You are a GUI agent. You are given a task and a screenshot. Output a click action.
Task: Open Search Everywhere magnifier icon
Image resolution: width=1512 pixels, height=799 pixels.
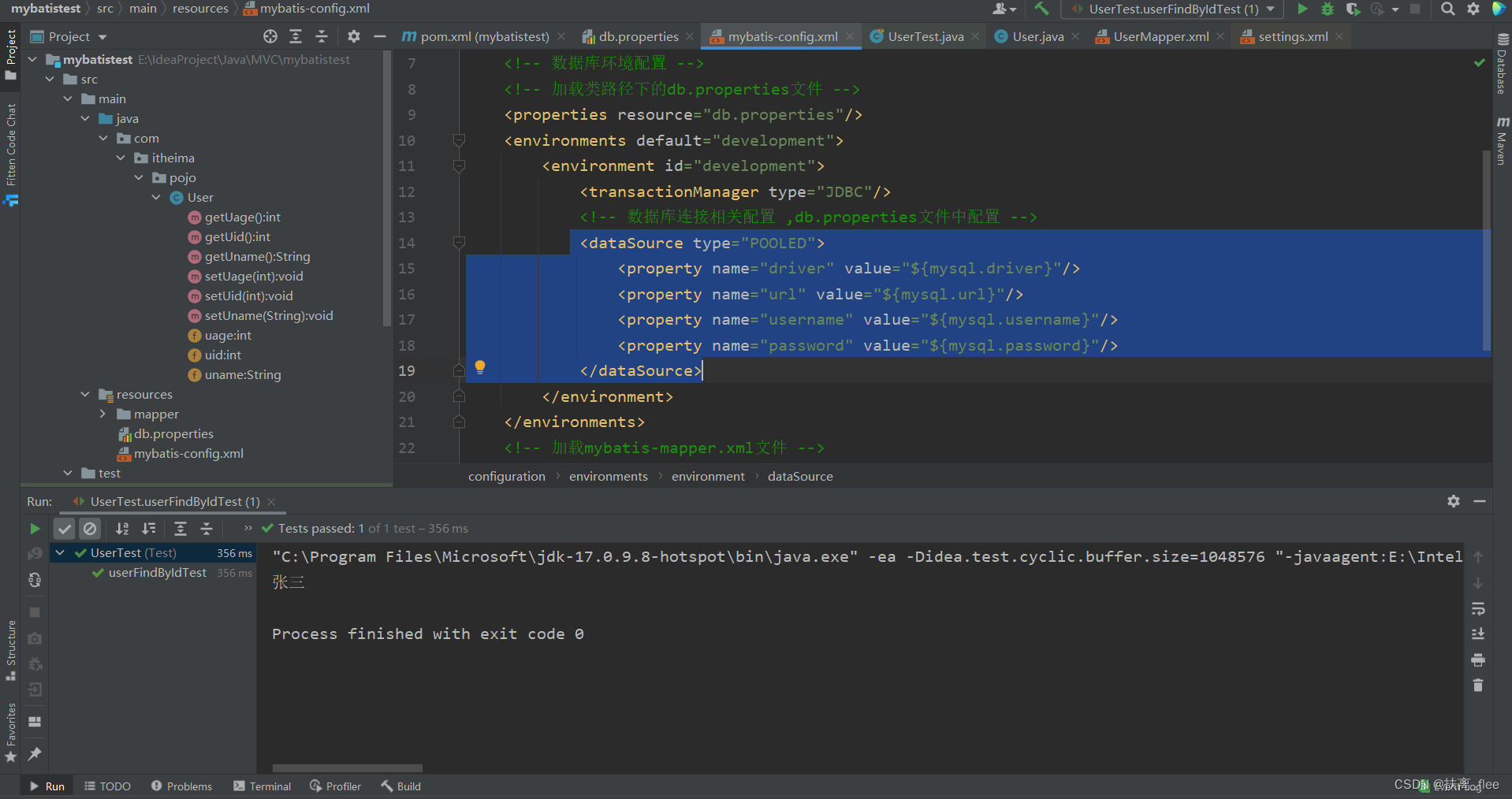1448,9
